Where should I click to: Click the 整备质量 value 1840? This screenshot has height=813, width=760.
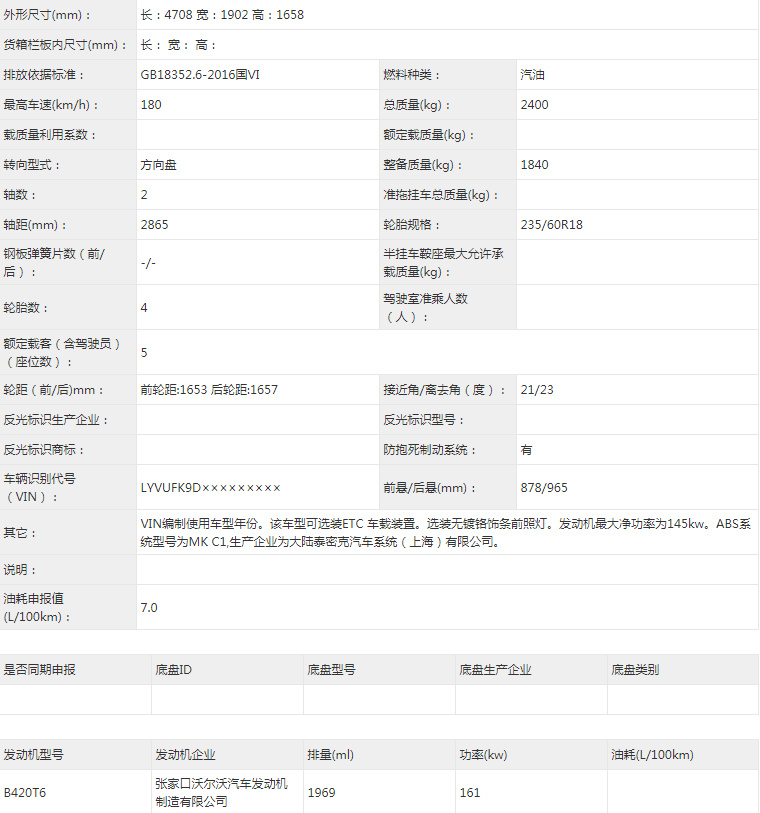[x=534, y=165]
